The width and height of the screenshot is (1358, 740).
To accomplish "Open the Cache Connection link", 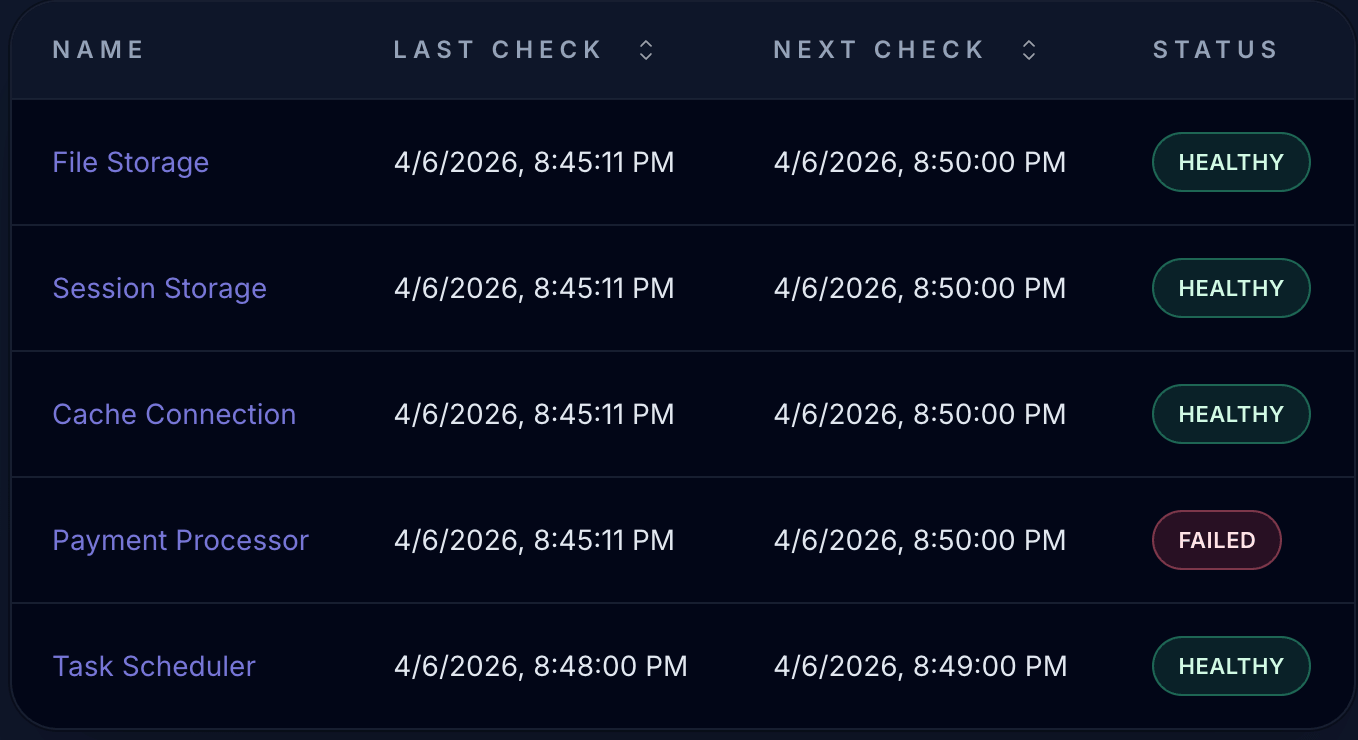I will pyautogui.click(x=174, y=414).
